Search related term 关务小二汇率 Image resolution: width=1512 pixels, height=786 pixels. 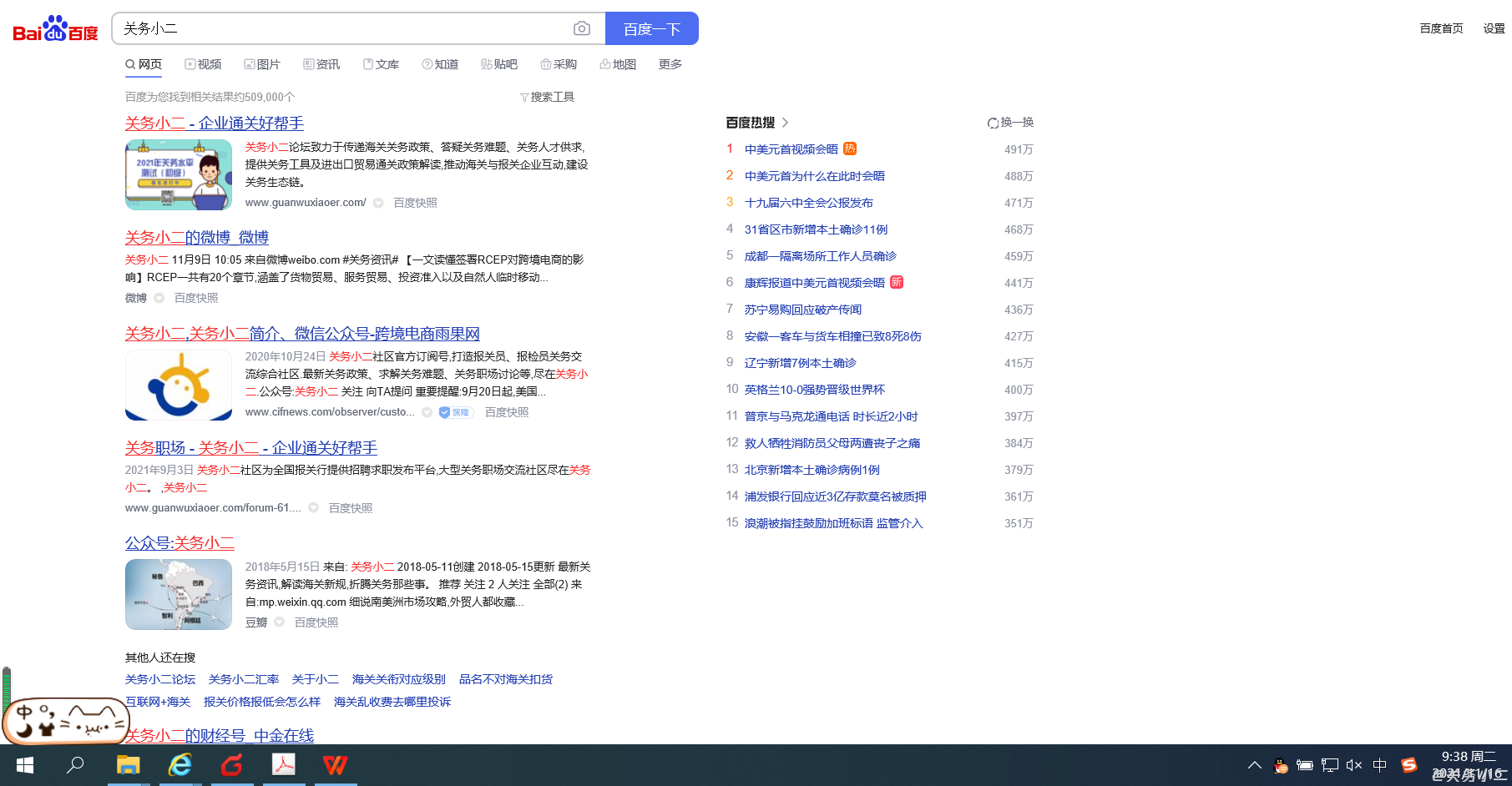click(x=244, y=679)
